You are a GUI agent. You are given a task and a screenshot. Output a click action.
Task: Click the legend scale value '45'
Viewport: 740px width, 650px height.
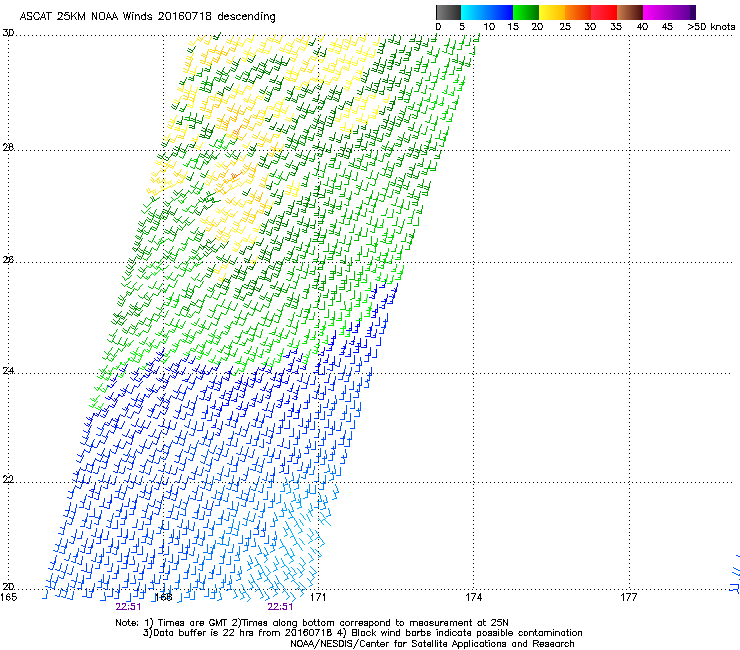[x=667, y=27]
